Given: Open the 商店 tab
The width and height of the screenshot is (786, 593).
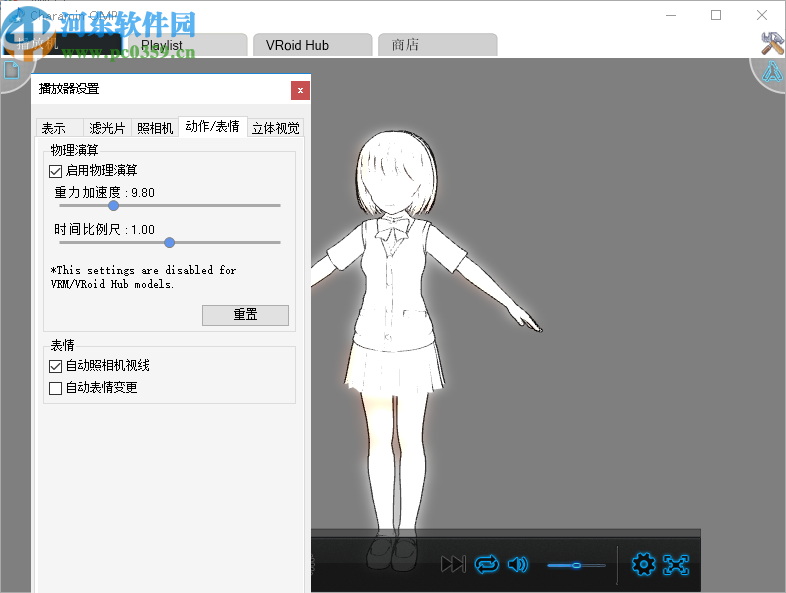Looking at the screenshot, I should point(437,45).
